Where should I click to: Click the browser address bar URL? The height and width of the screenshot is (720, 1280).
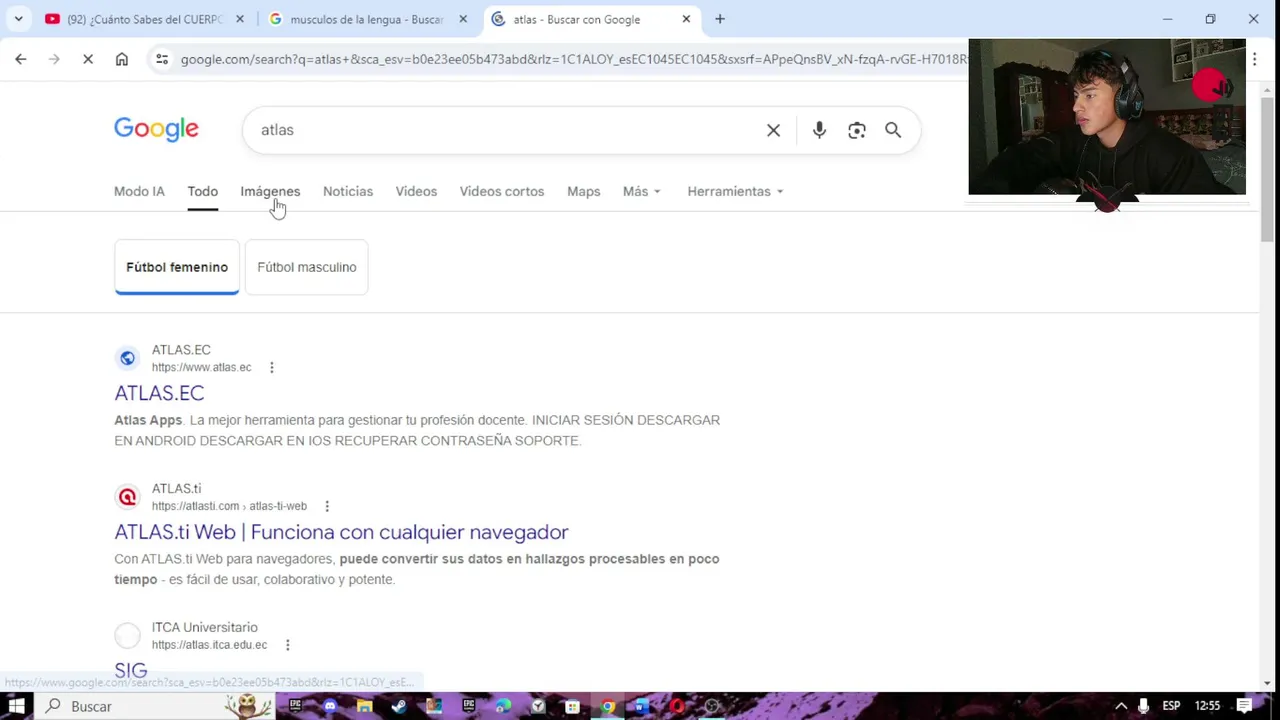coord(573,59)
